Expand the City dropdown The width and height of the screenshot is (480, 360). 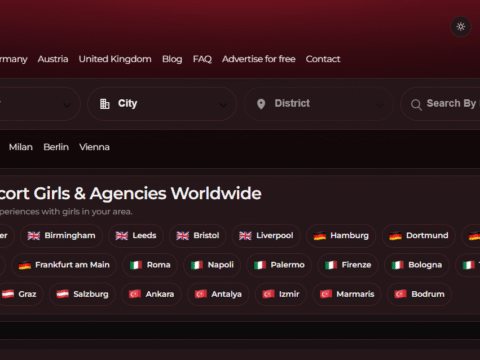pos(162,104)
